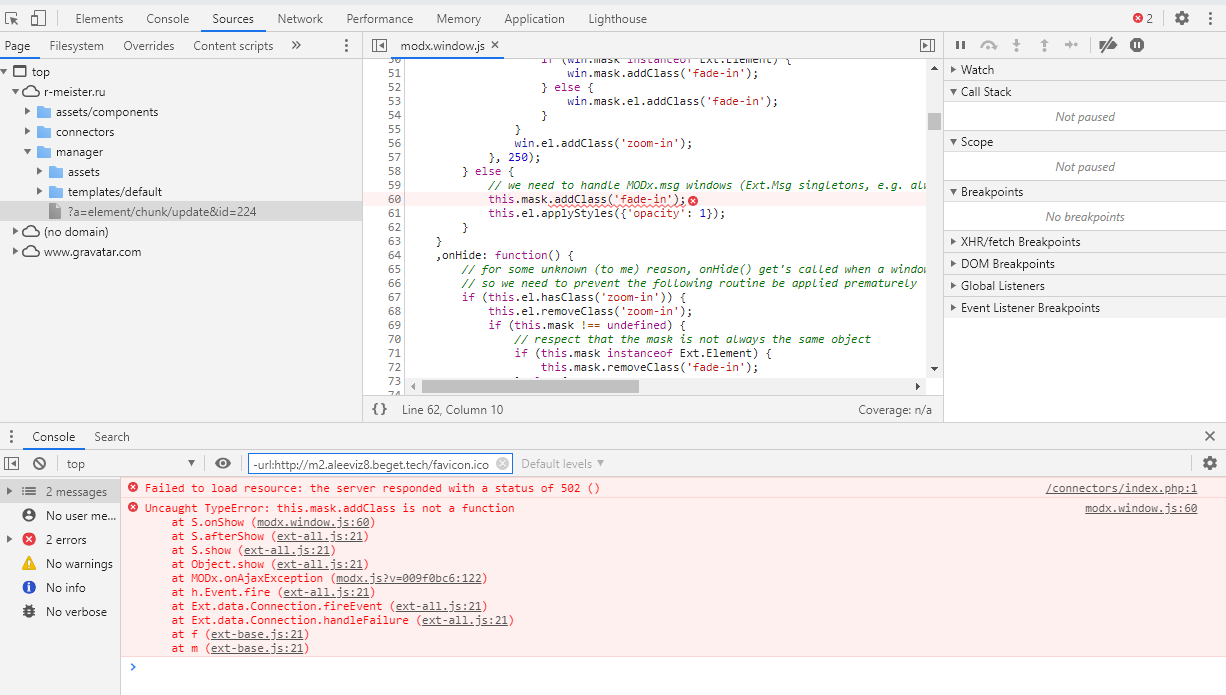
Task: Switch to the main Console tab
Action: (x=167, y=18)
